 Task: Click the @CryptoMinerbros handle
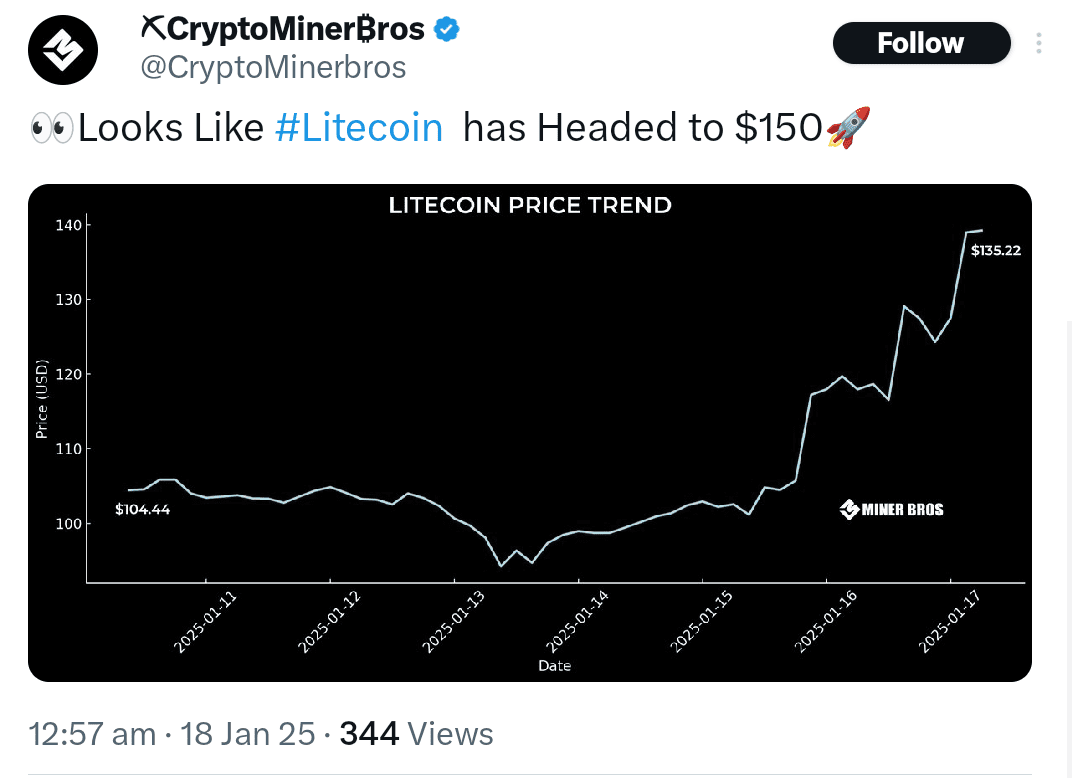pyautogui.click(x=273, y=67)
